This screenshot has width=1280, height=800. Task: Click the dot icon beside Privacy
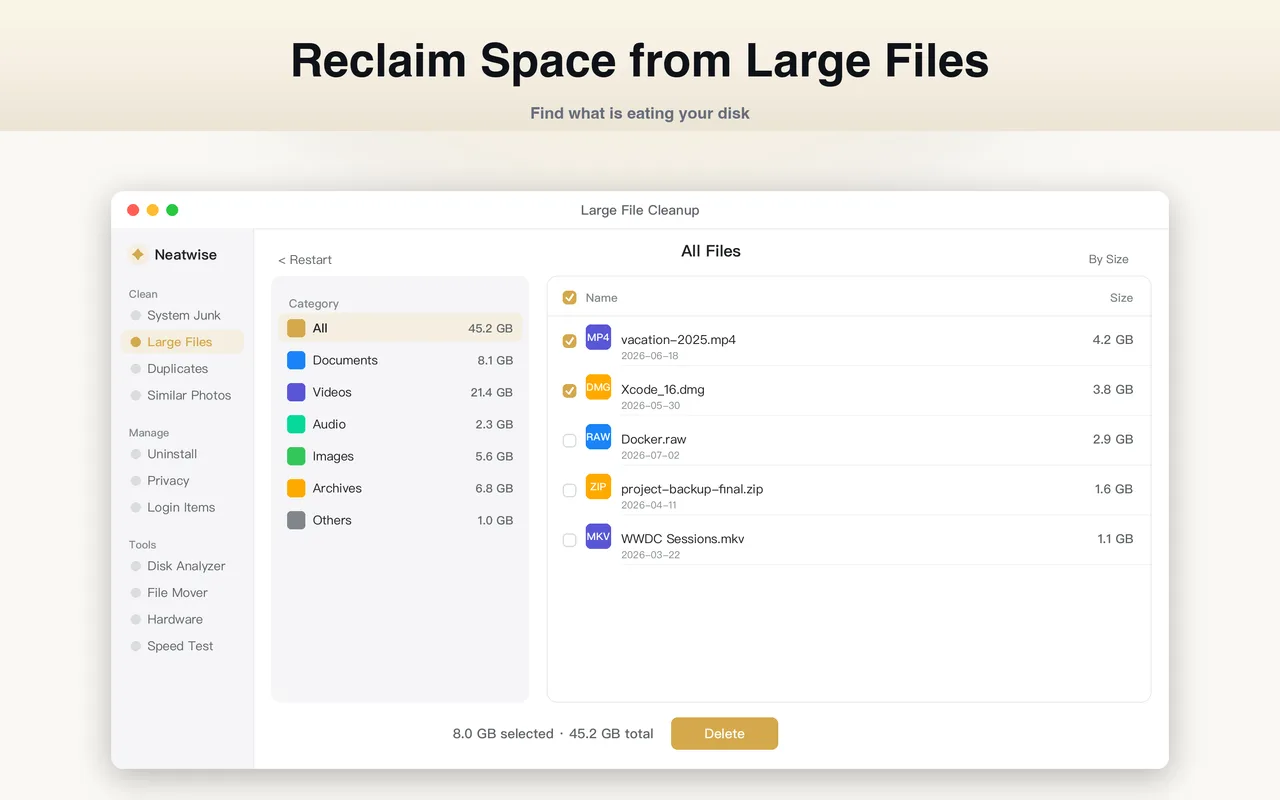pos(136,481)
